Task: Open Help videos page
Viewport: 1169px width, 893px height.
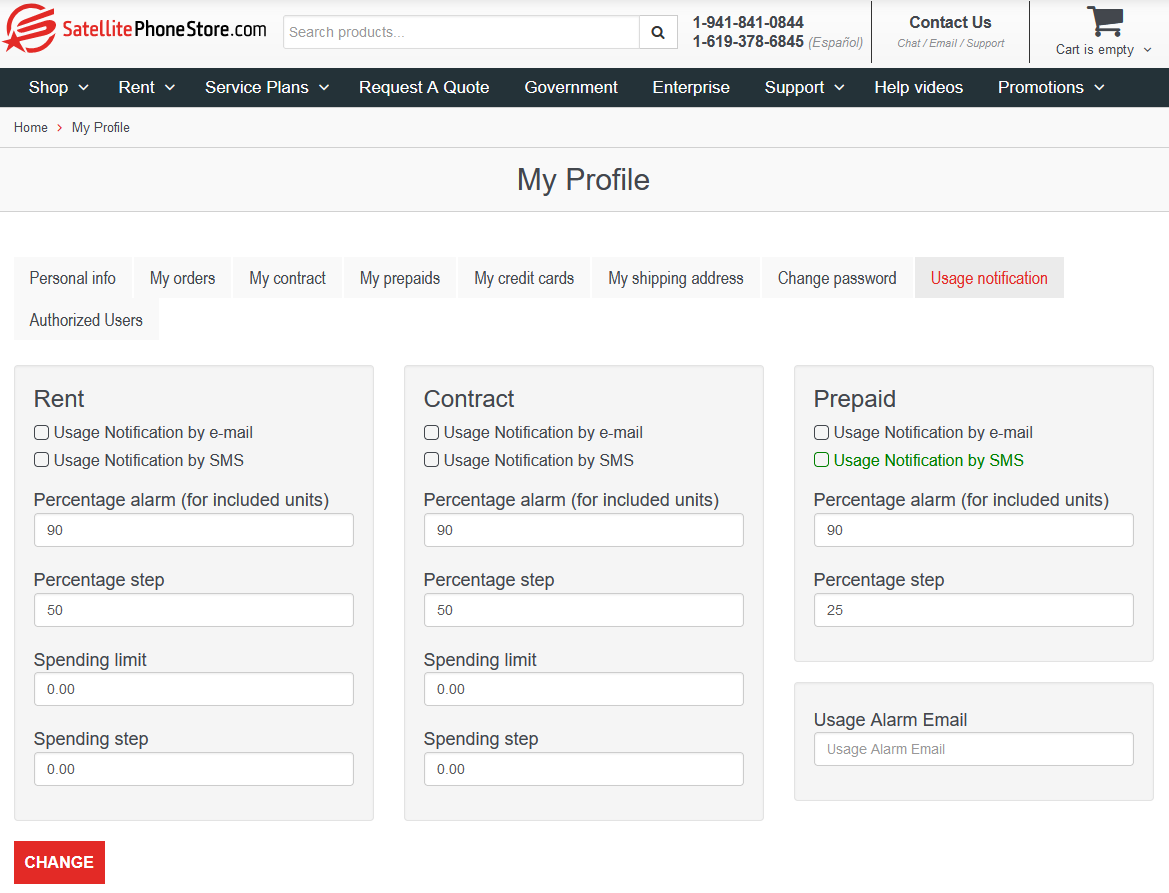Action: [918, 87]
